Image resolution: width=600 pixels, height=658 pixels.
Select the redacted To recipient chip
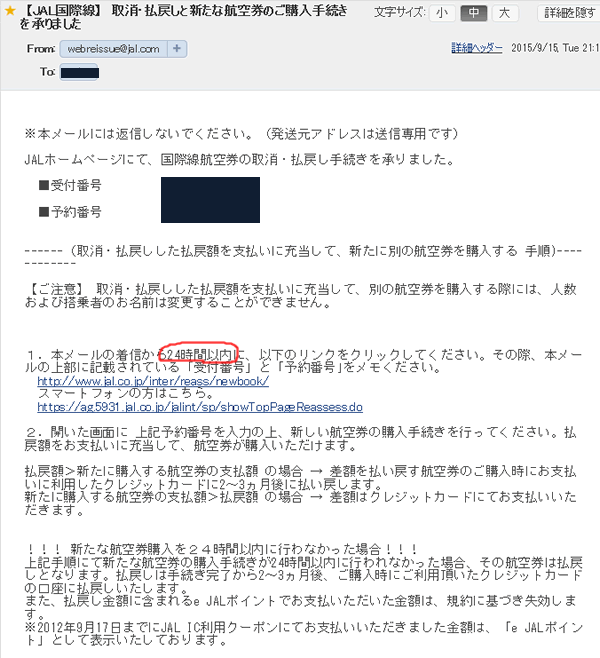click(79, 73)
